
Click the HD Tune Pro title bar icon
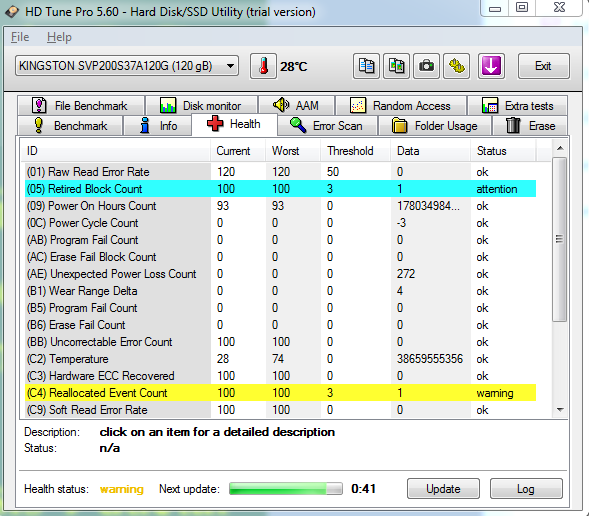pos(12,12)
